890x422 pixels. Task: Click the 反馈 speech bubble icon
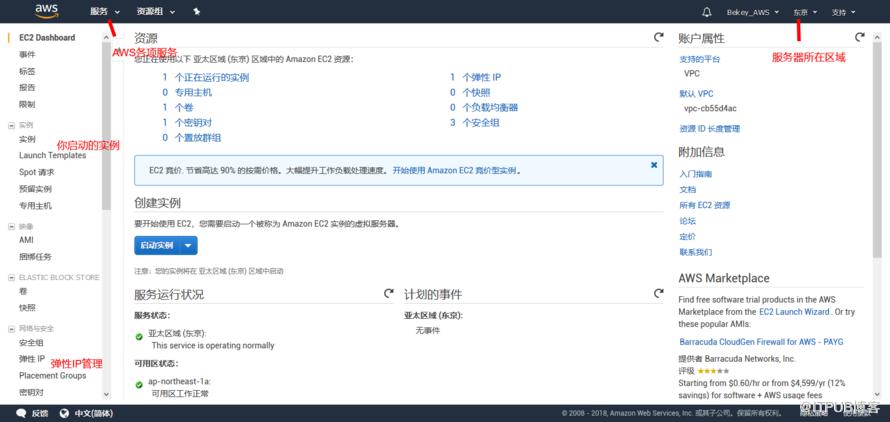22,413
